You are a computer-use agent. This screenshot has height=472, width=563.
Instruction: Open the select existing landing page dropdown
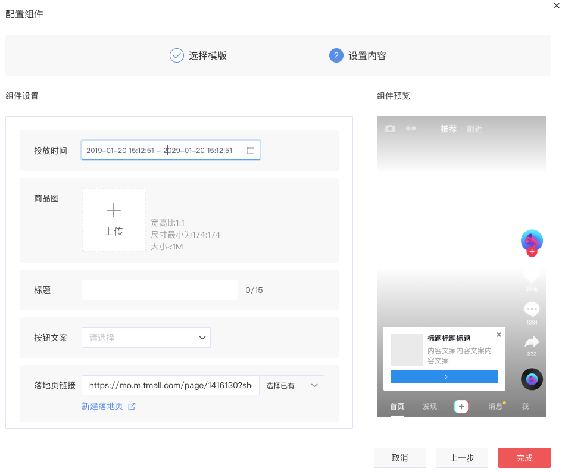click(292, 385)
